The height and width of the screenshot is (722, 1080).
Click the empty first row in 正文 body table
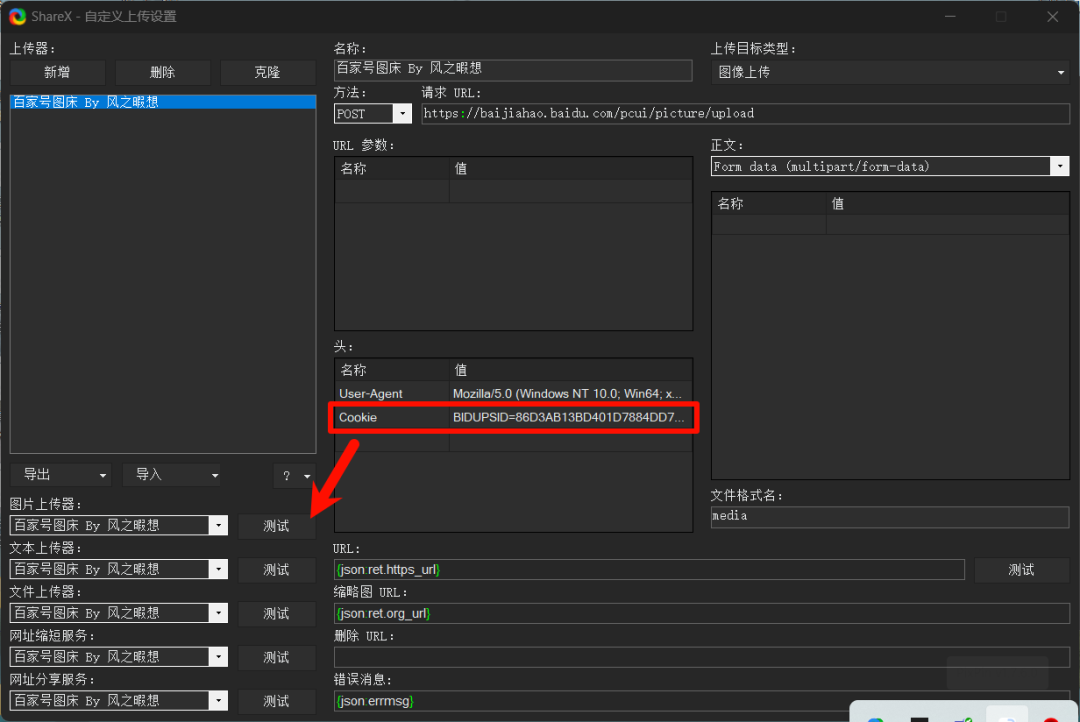[890, 225]
